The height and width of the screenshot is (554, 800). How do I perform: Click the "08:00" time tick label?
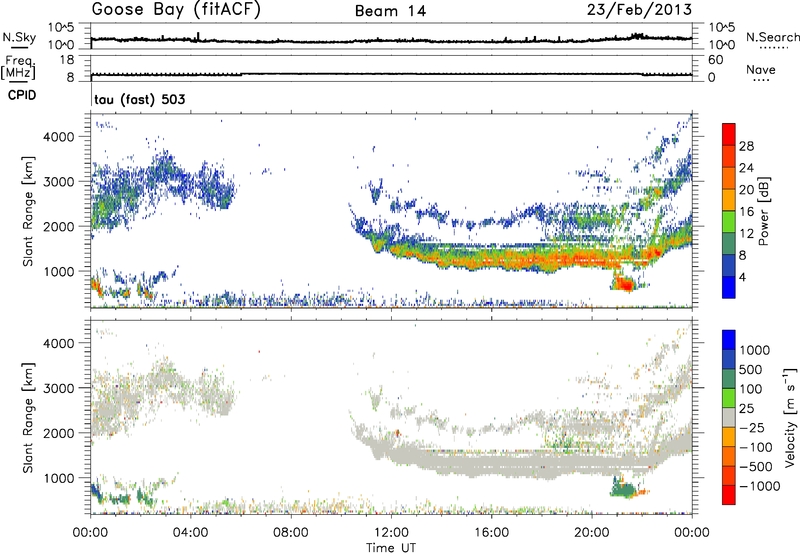click(291, 533)
